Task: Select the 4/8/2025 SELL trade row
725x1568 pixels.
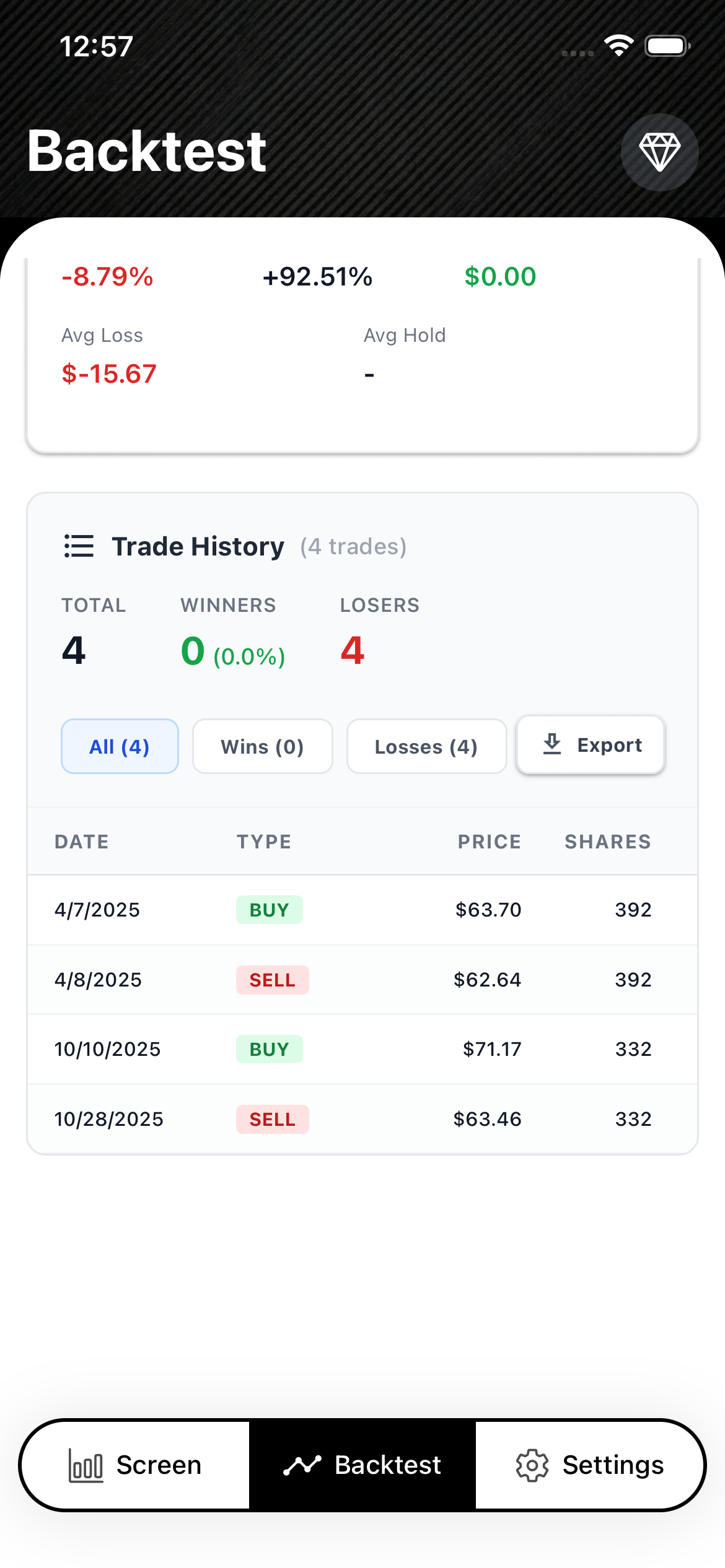Action: pyautogui.click(x=362, y=980)
